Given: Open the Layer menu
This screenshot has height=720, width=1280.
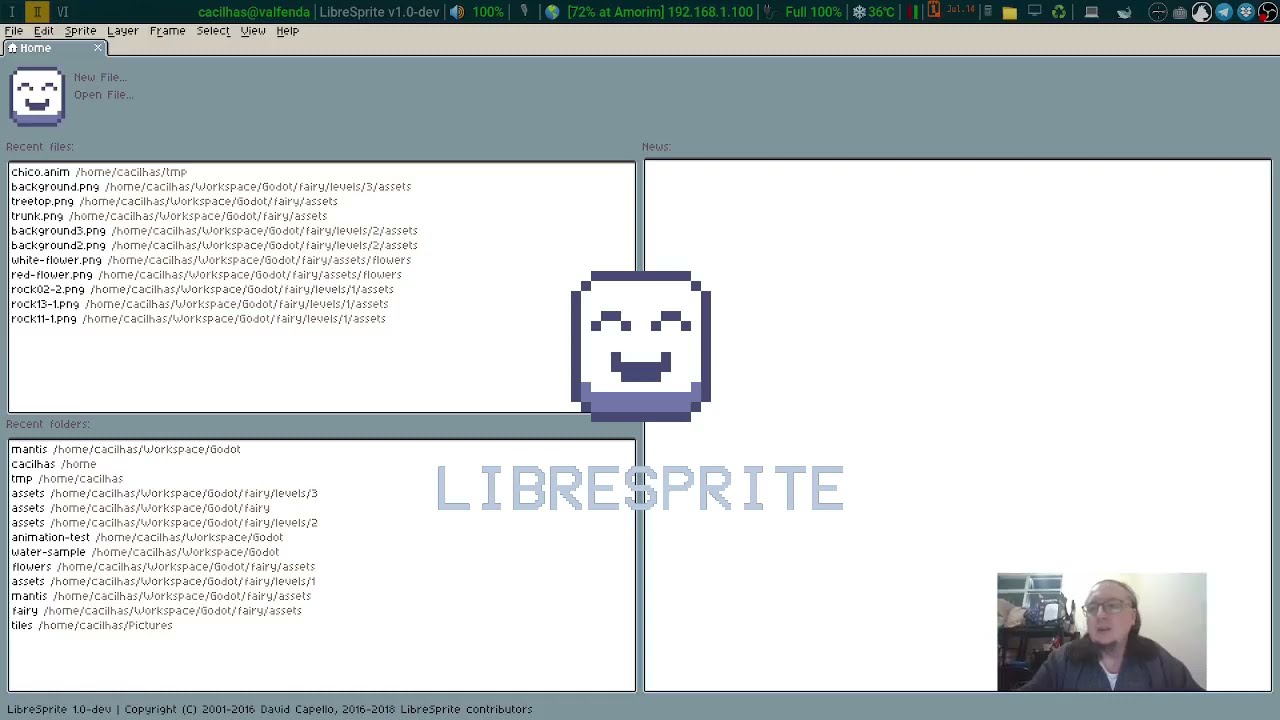Looking at the screenshot, I should pyautogui.click(x=122, y=31).
